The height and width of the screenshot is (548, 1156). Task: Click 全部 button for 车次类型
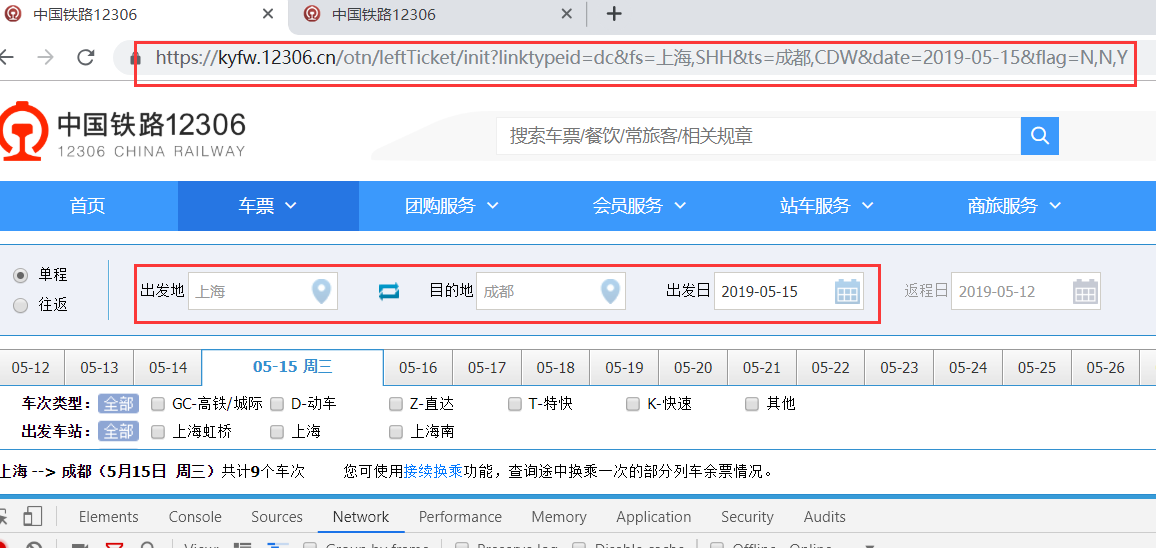click(x=118, y=404)
